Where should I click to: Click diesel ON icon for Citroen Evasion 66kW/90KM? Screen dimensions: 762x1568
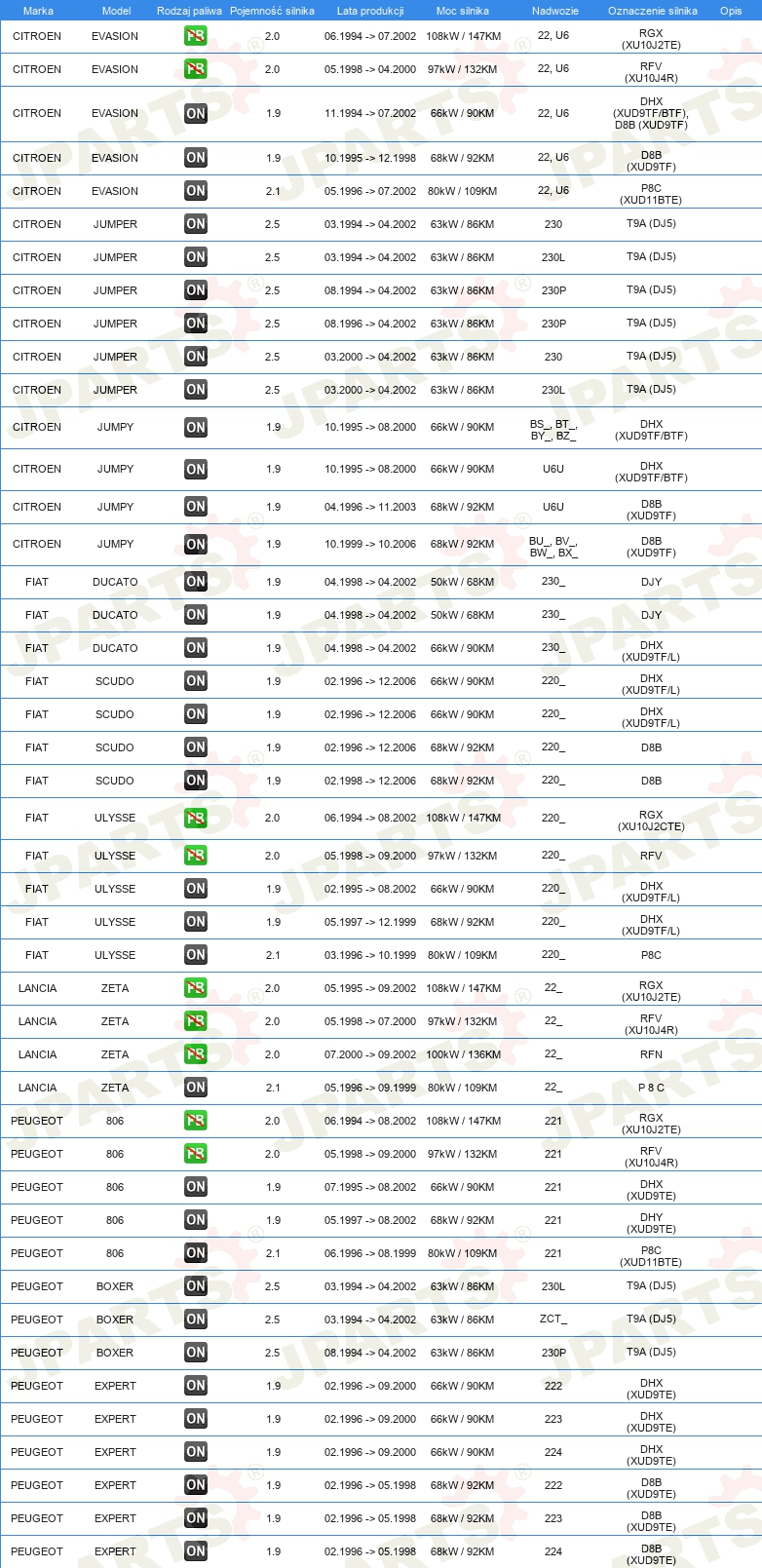click(196, 113)
